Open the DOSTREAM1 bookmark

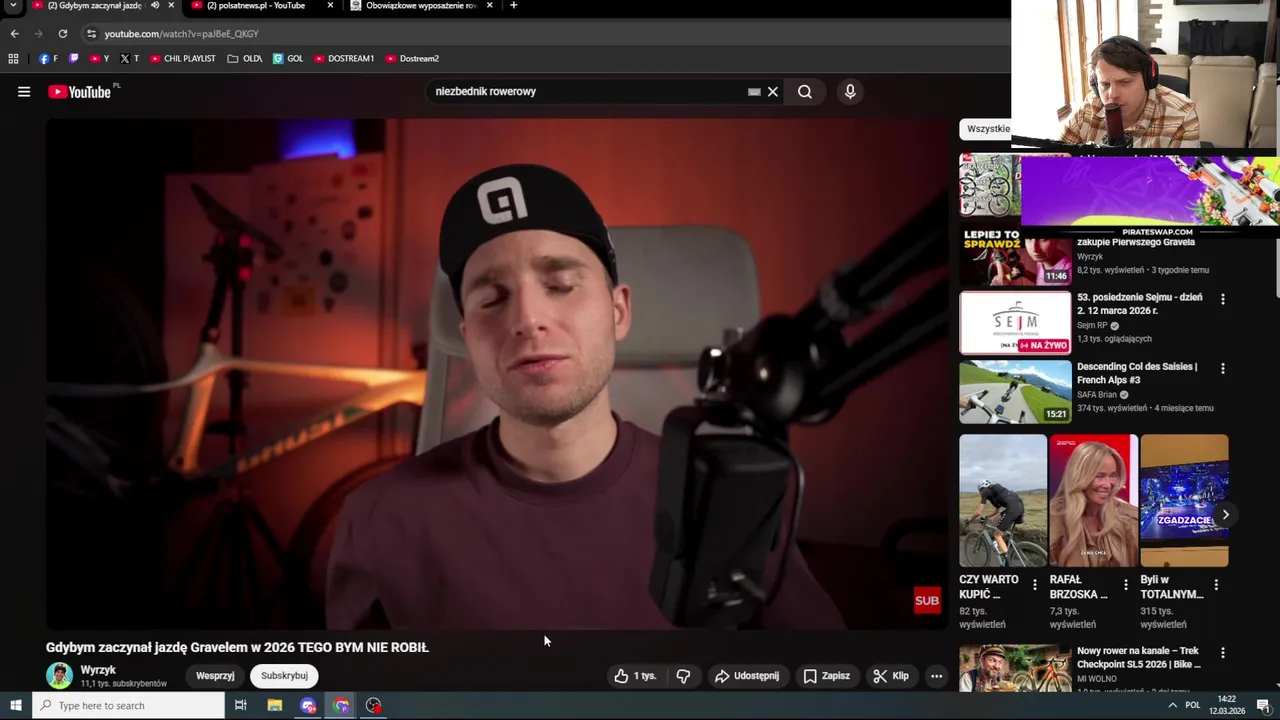coord(344,59)
